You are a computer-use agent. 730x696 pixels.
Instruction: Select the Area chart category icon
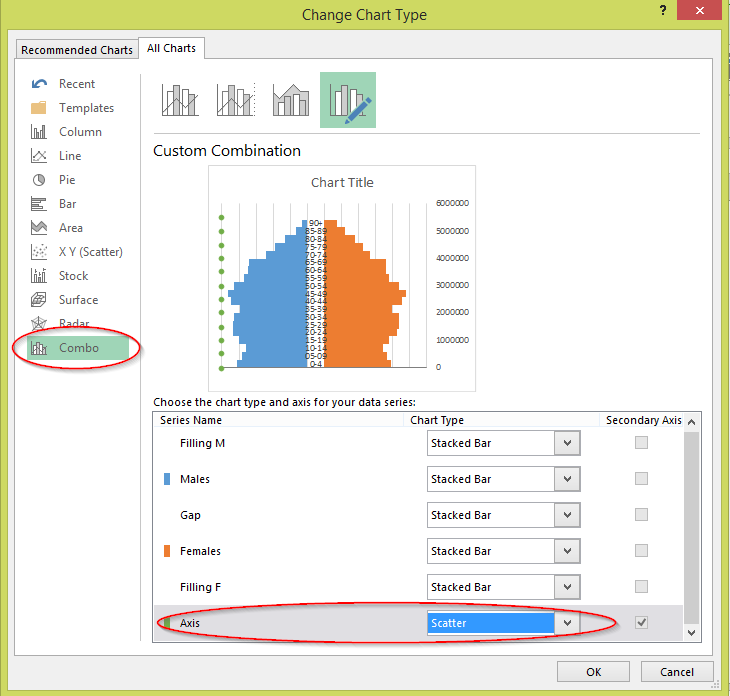39,228
